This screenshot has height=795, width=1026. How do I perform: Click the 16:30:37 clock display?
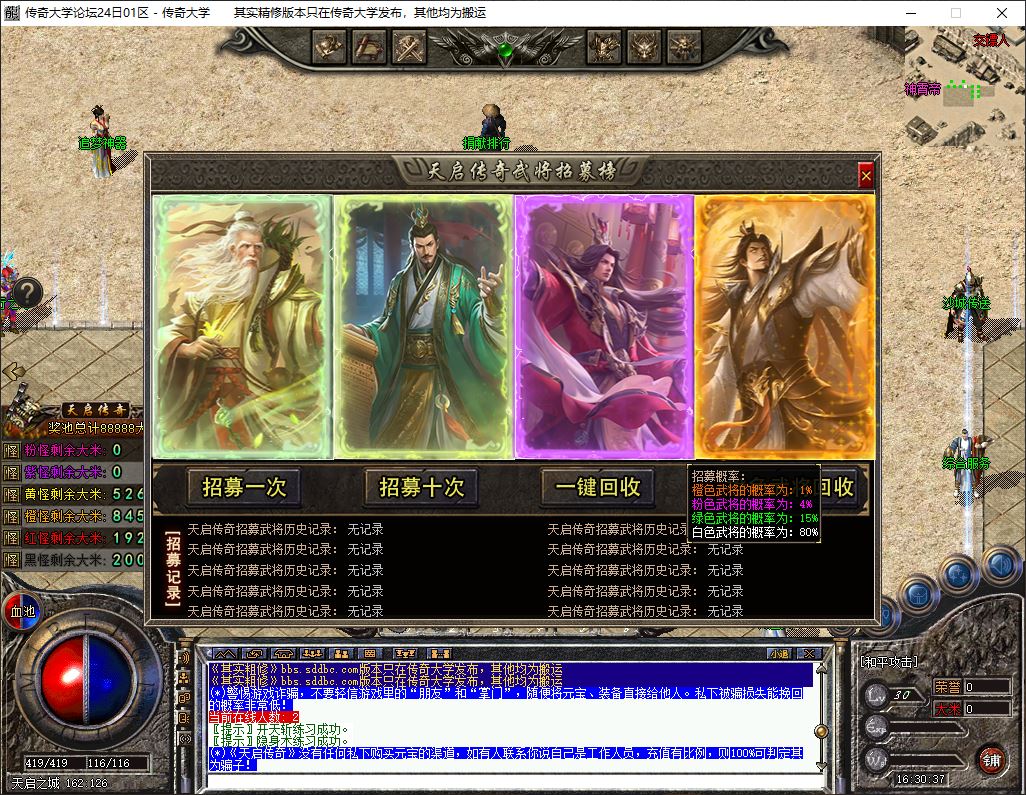[921, 779]
